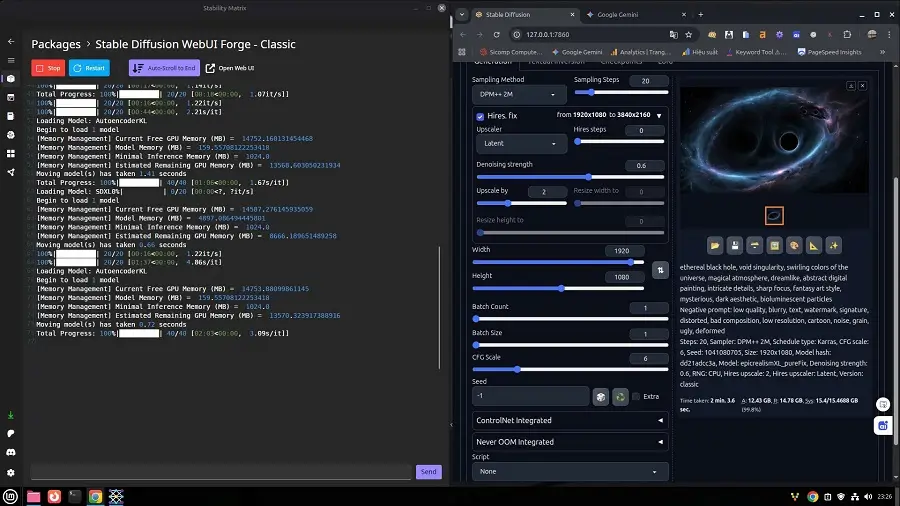Open Discord icon in Stability Matrix sidebar

point(11,453)
